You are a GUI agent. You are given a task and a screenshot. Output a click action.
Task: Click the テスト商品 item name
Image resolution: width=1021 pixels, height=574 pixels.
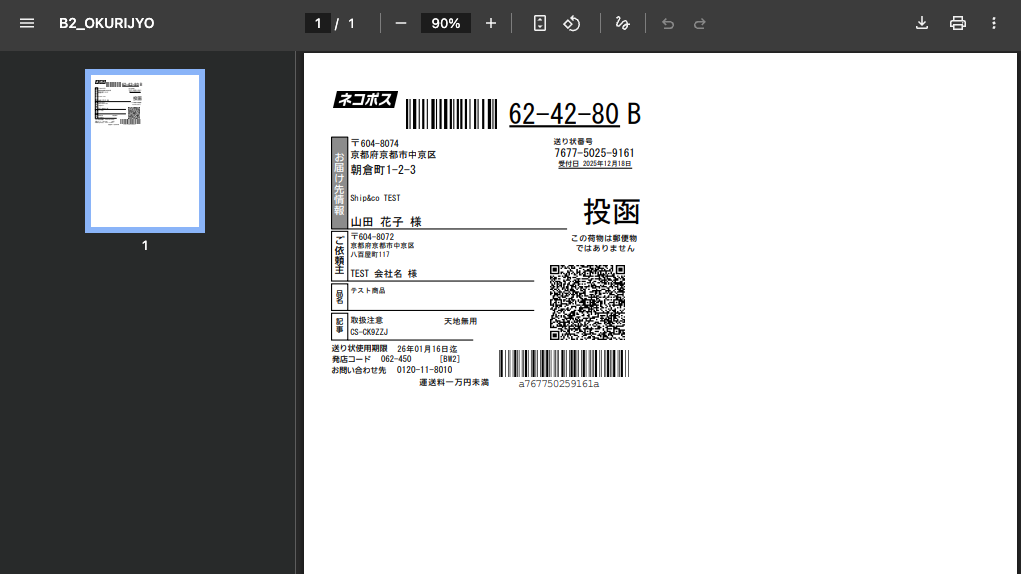(x=368, y=291)
